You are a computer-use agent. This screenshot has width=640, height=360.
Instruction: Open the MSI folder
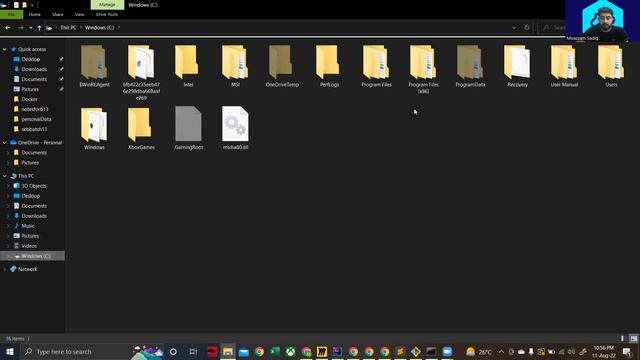coord(235,67)
